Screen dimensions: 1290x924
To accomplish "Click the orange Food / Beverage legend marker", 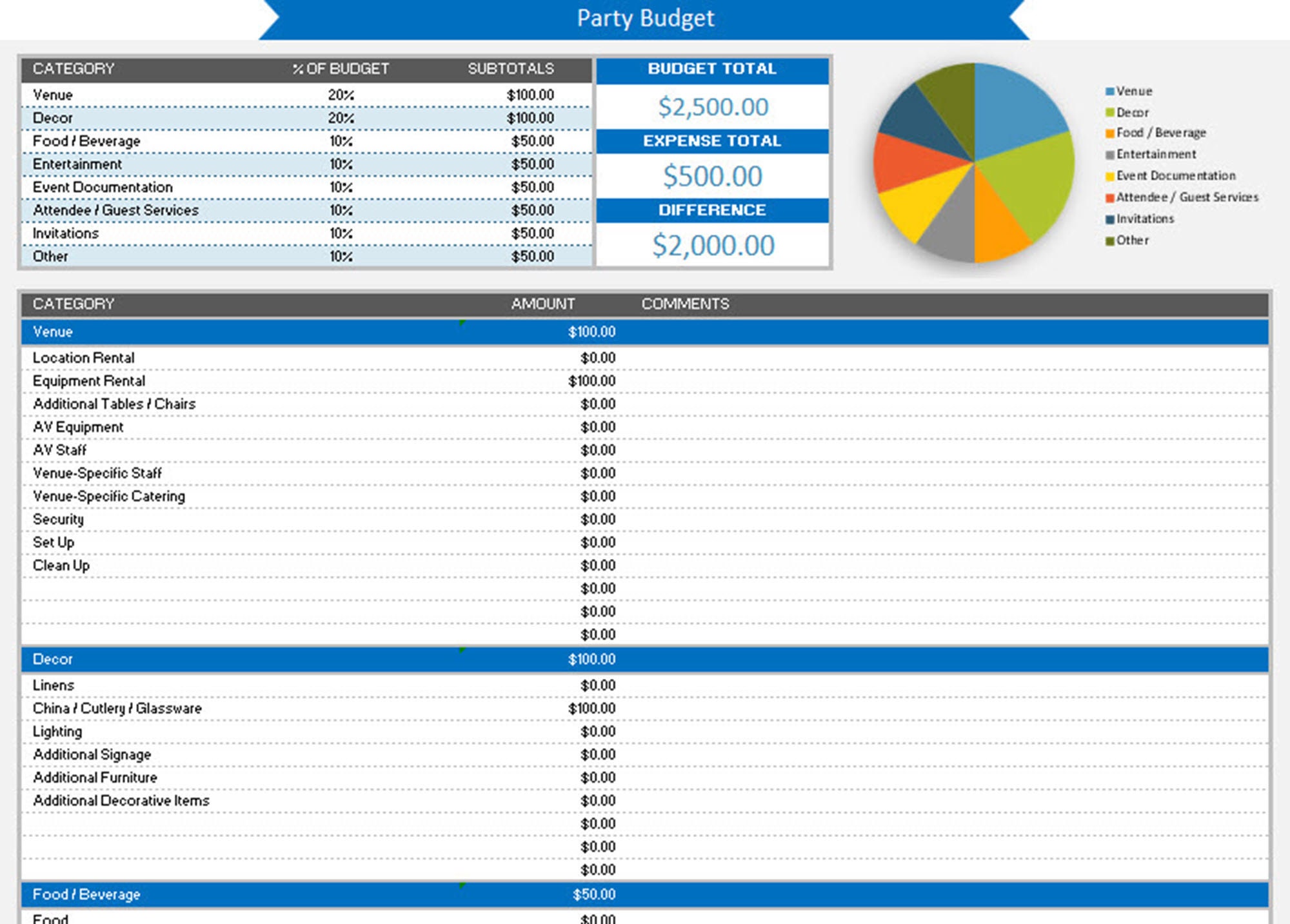I will [1111, 133].
